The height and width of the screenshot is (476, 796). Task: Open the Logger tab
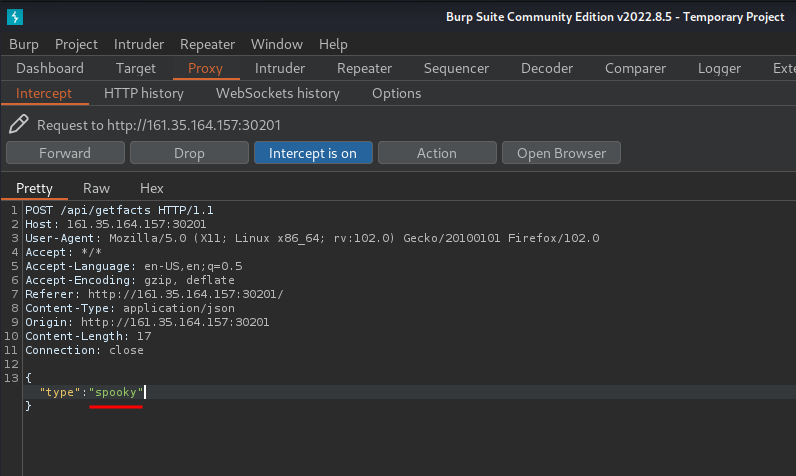tap(719, 69)
